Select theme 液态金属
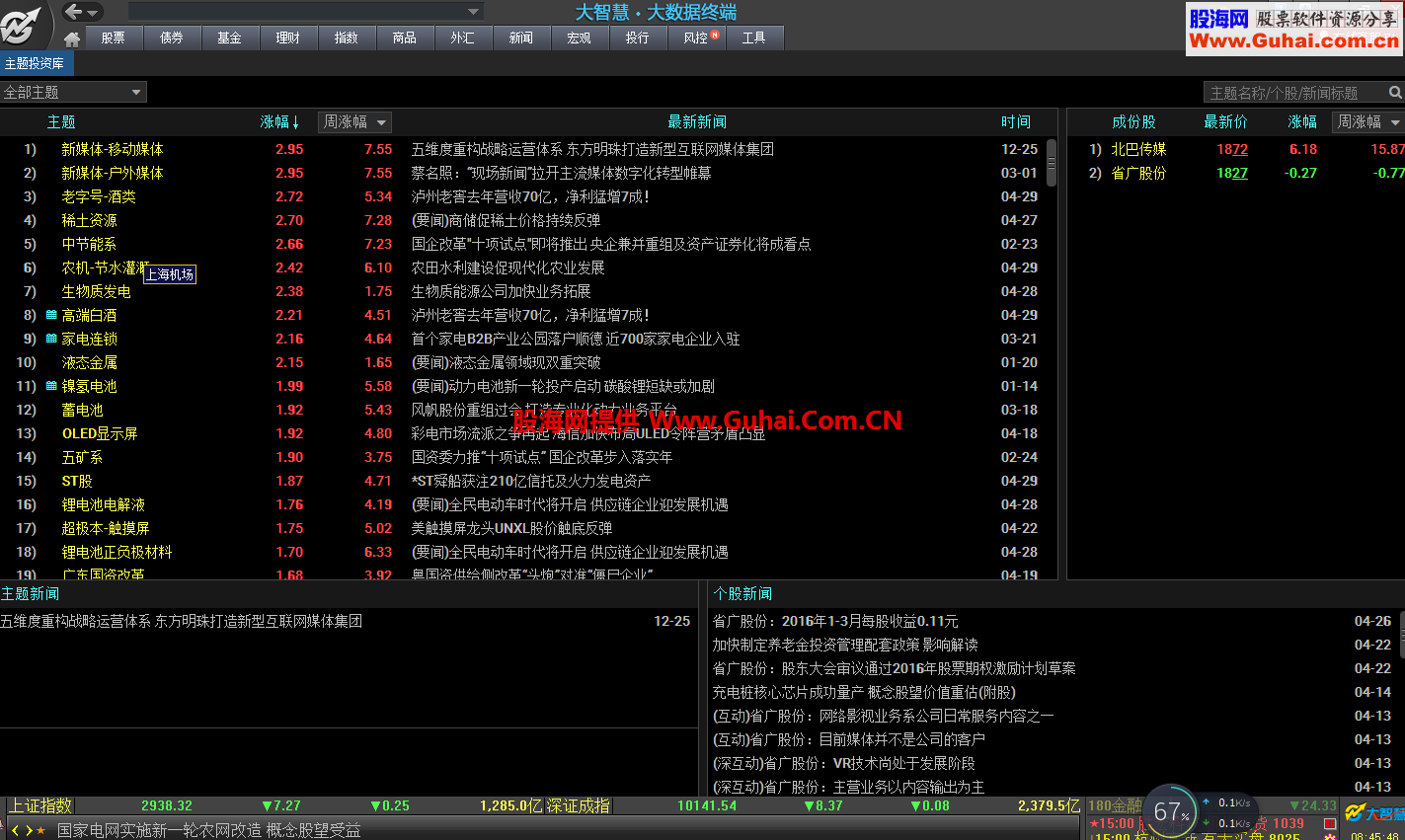Viewport: 1405px width, 840px height. click(x=89, y=362)
